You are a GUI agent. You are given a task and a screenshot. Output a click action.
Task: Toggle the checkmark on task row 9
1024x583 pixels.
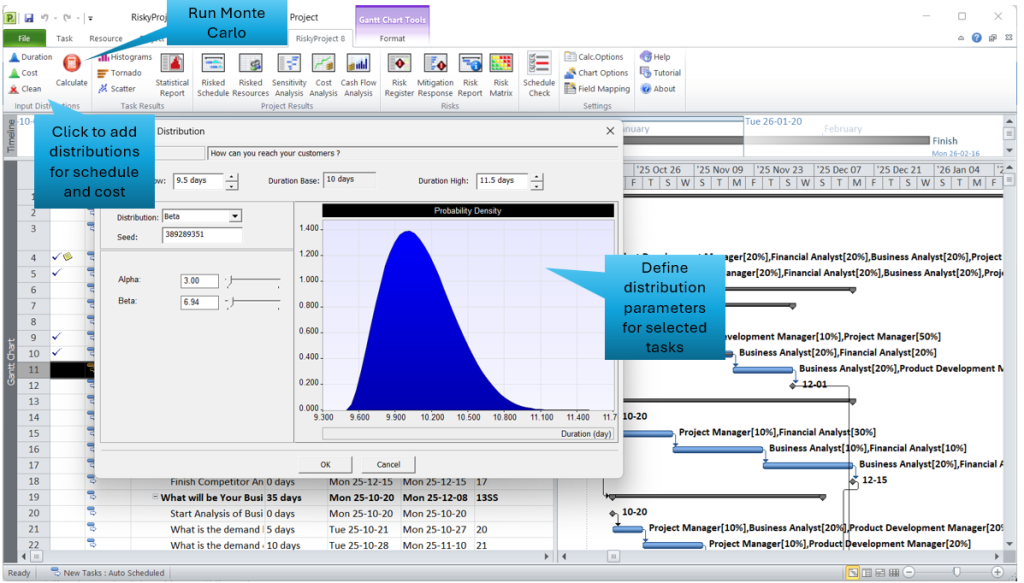[x=55, y=336]
